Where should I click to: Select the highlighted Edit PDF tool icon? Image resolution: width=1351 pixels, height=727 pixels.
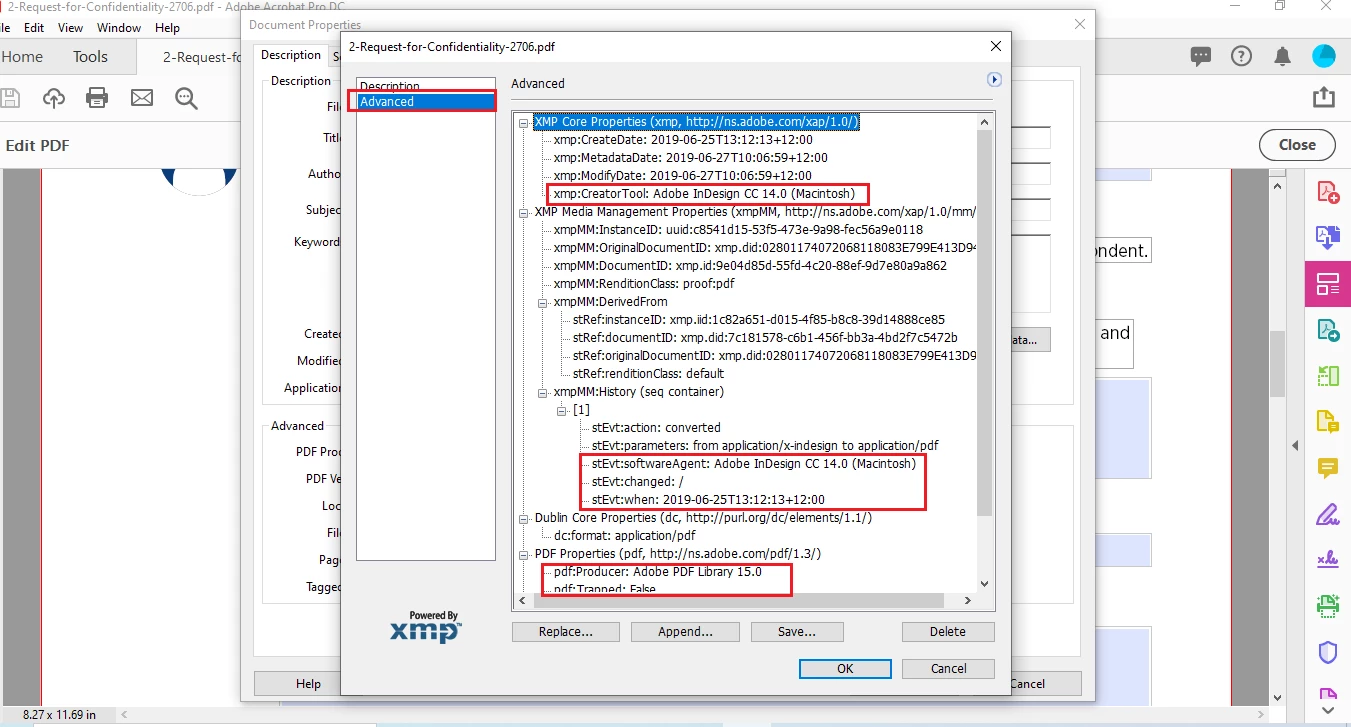click(1327, 284)
